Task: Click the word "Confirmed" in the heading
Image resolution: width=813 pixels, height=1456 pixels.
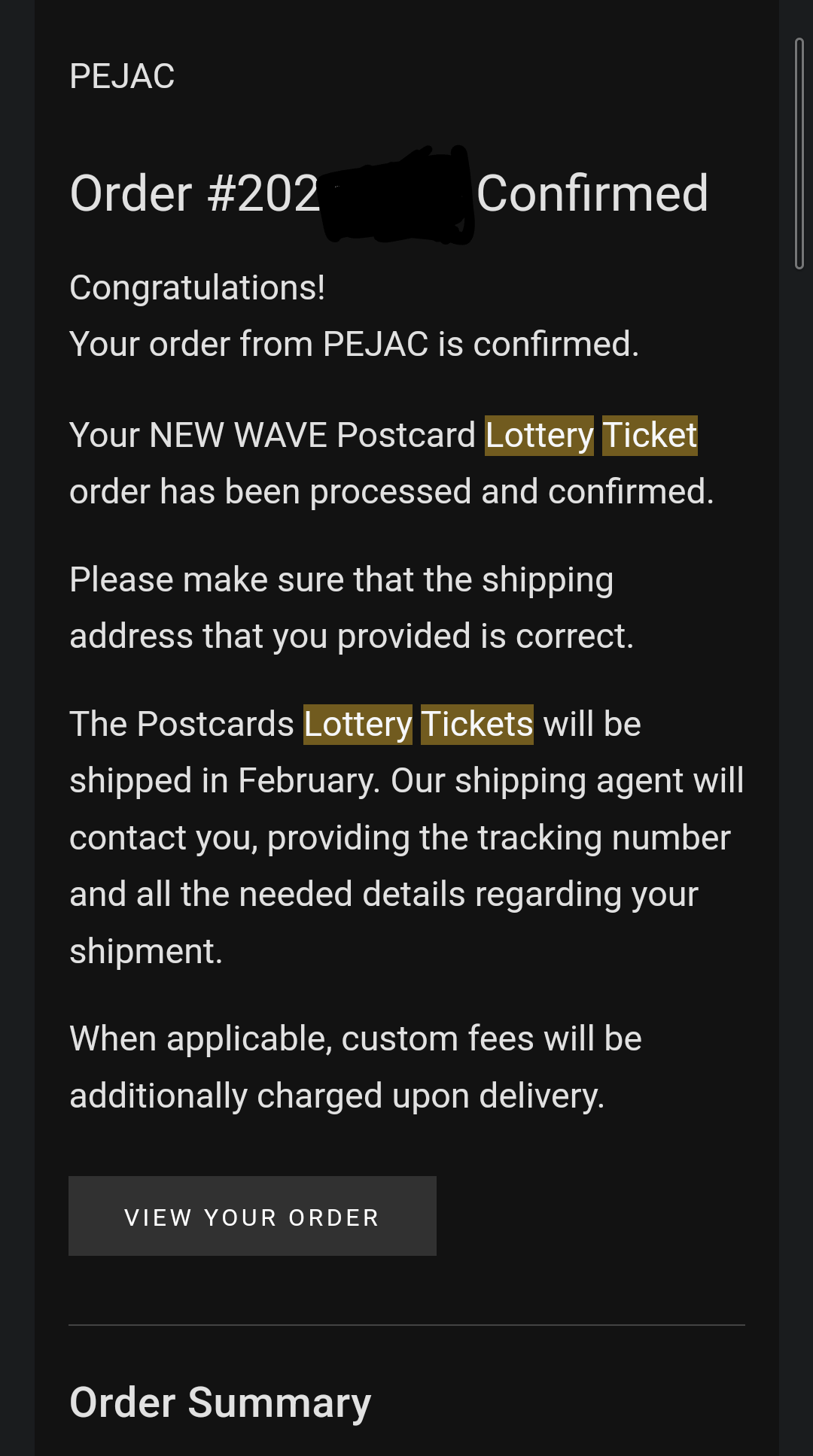Action: (x=592, y=193)
